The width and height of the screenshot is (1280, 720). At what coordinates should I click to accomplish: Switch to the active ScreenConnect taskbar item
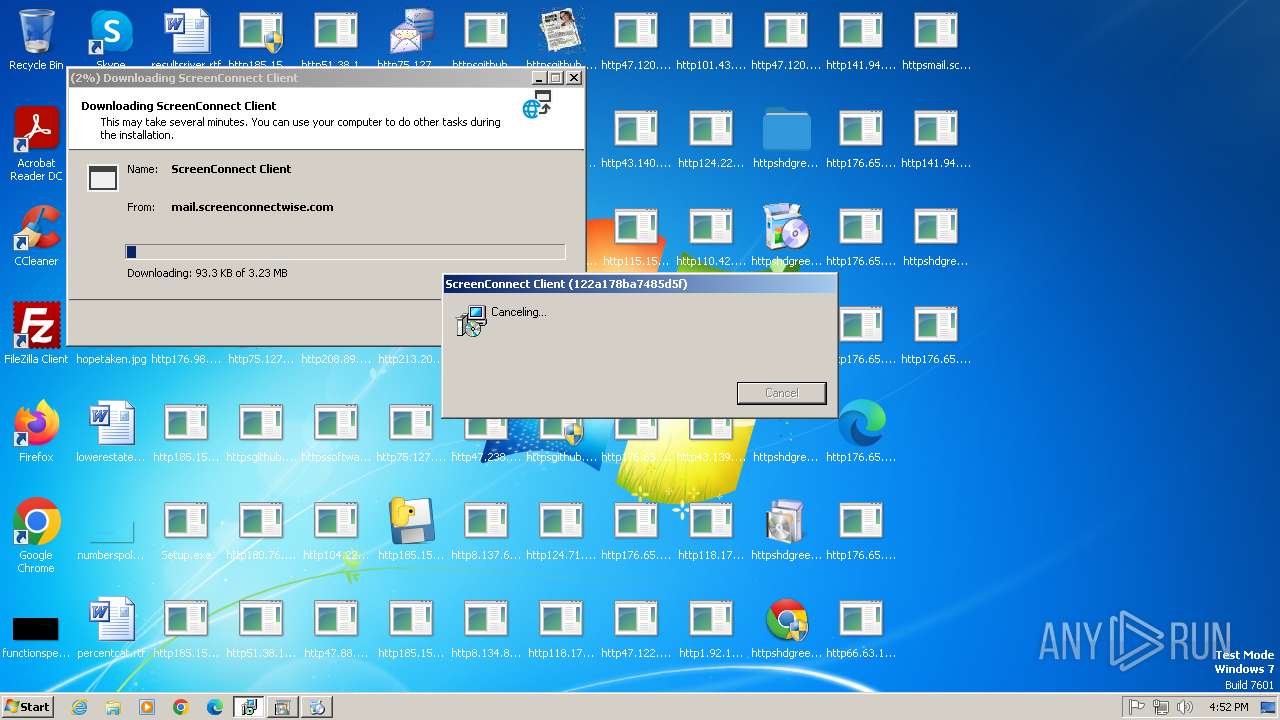(x=249, y=707)
